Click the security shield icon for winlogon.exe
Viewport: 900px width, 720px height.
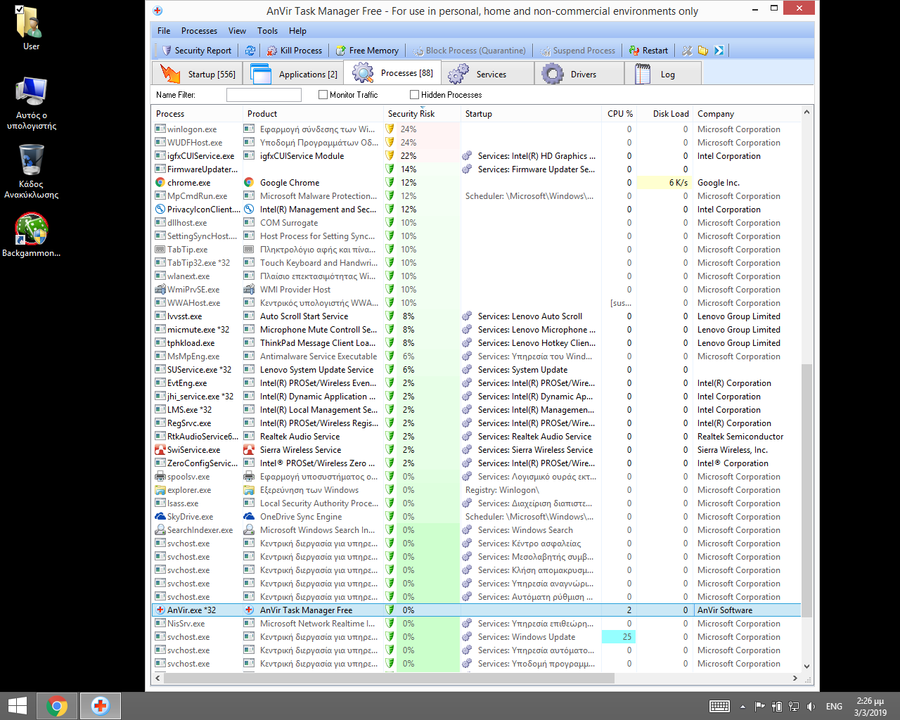[x=390, y=129]
